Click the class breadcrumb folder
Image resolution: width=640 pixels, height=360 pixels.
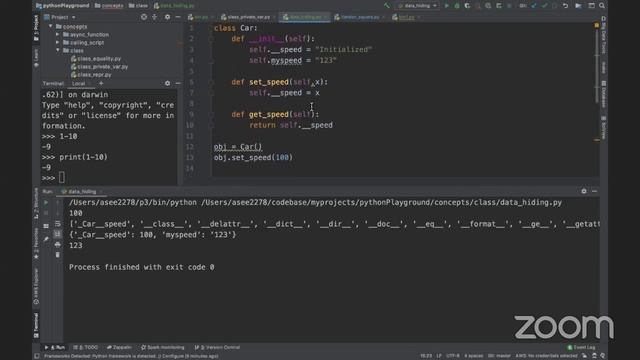point(138,6)
